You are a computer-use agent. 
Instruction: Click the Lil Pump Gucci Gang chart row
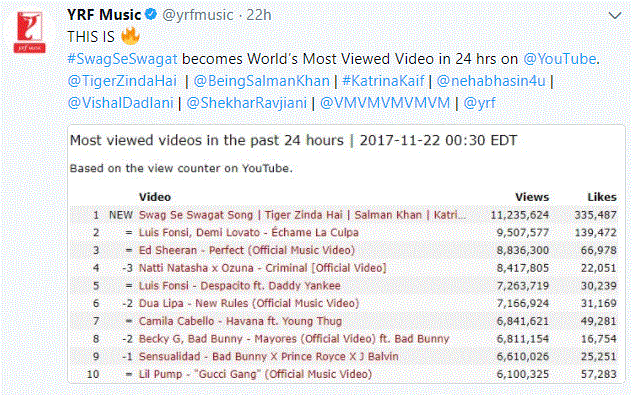click(x=345, y=374)
